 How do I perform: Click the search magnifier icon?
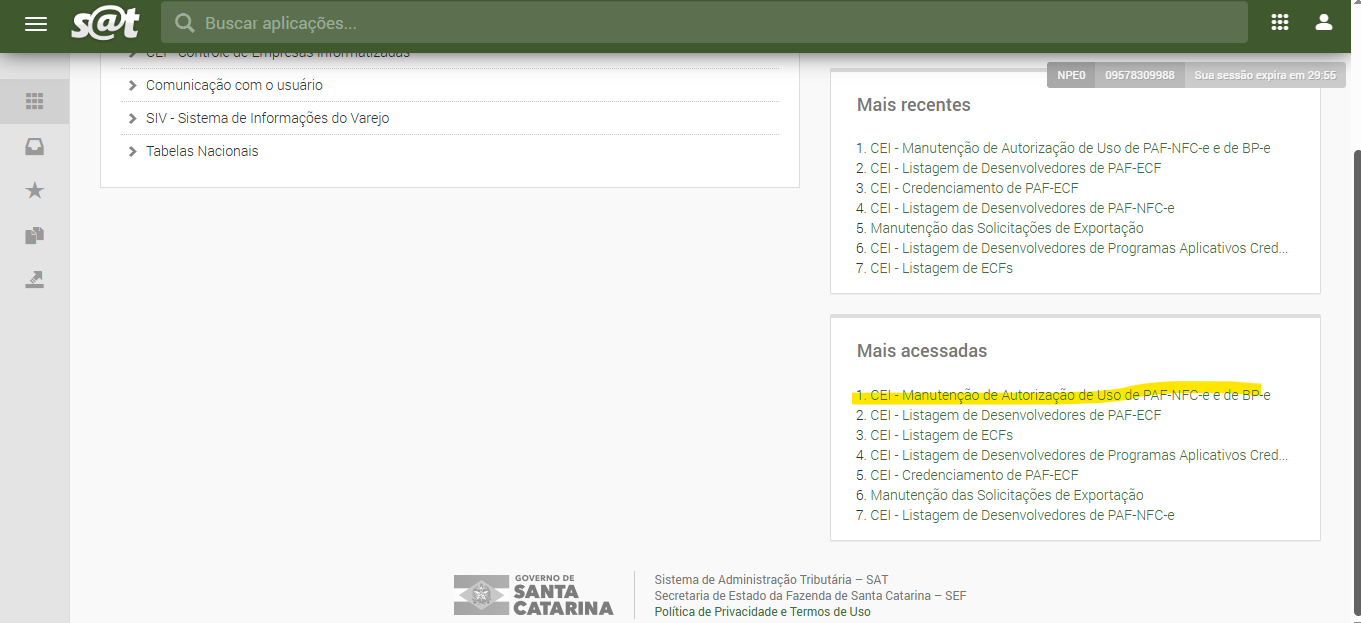pyautogui.click(x=184, y=23)
